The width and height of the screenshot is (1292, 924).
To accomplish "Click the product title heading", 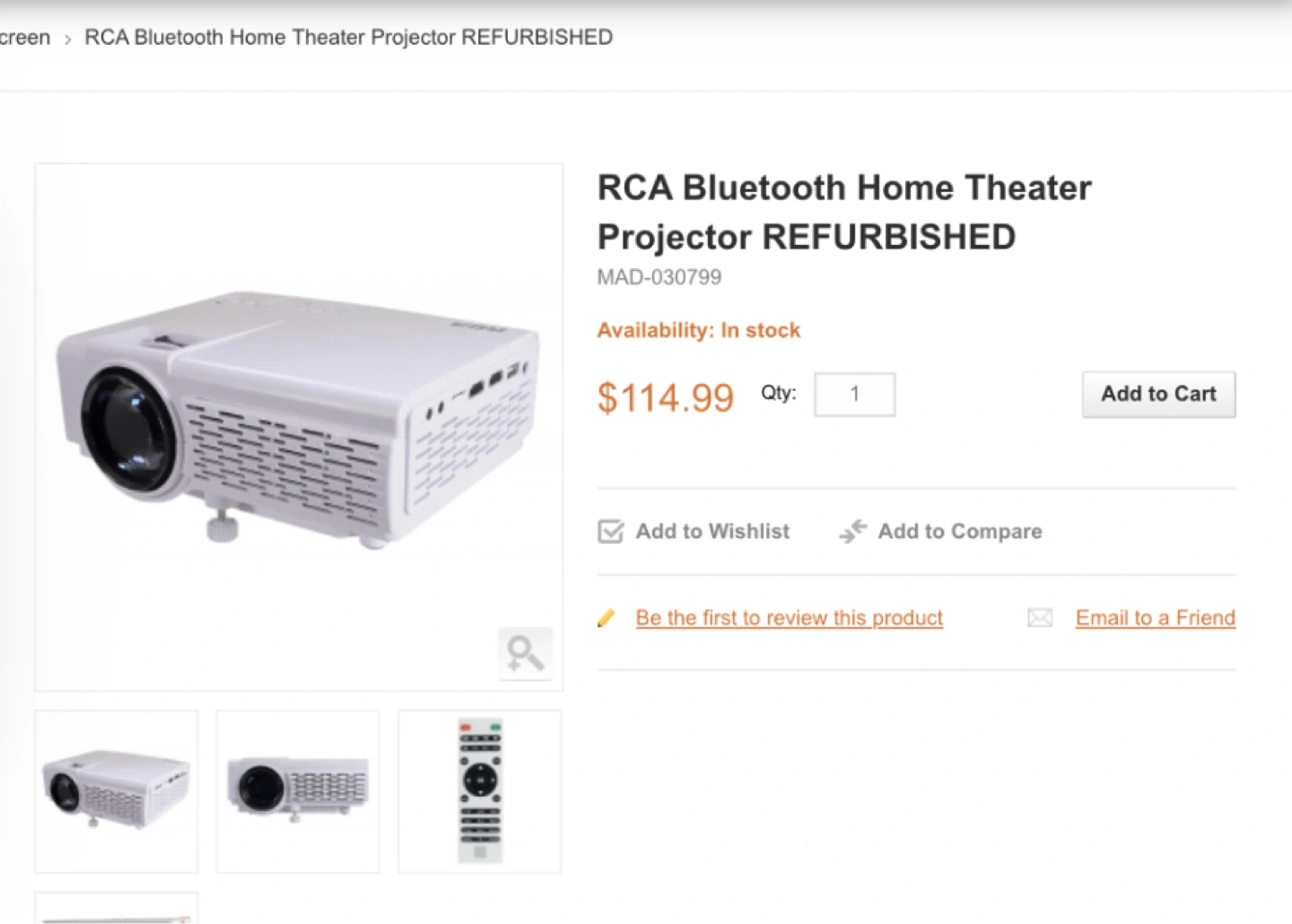I will (x=843, y=213).
